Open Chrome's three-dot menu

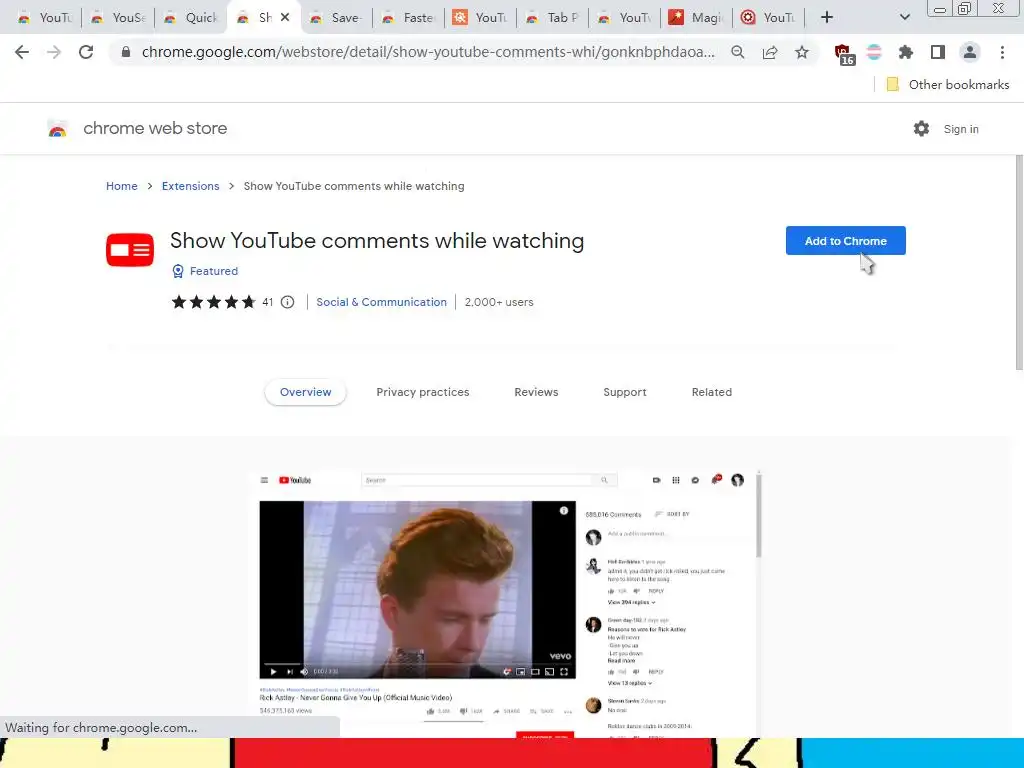(x=1002, y=52)
